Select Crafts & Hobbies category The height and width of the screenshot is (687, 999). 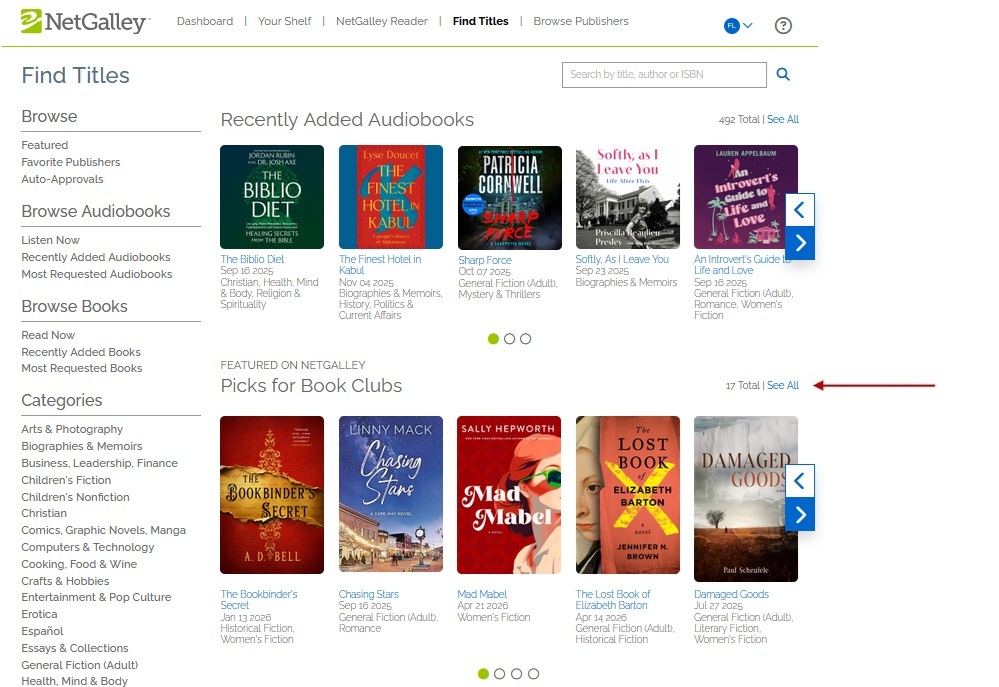[x=65, y=581]
